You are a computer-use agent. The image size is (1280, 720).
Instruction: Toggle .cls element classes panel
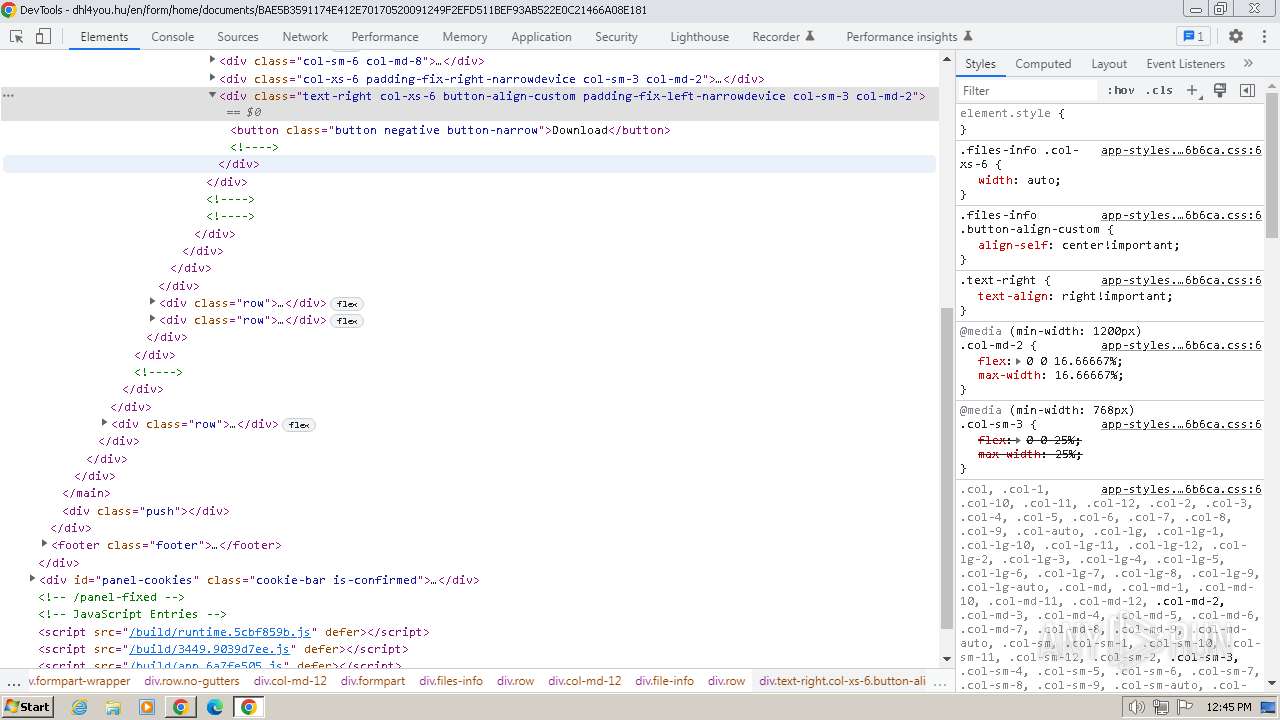(x=1159, y=90)
